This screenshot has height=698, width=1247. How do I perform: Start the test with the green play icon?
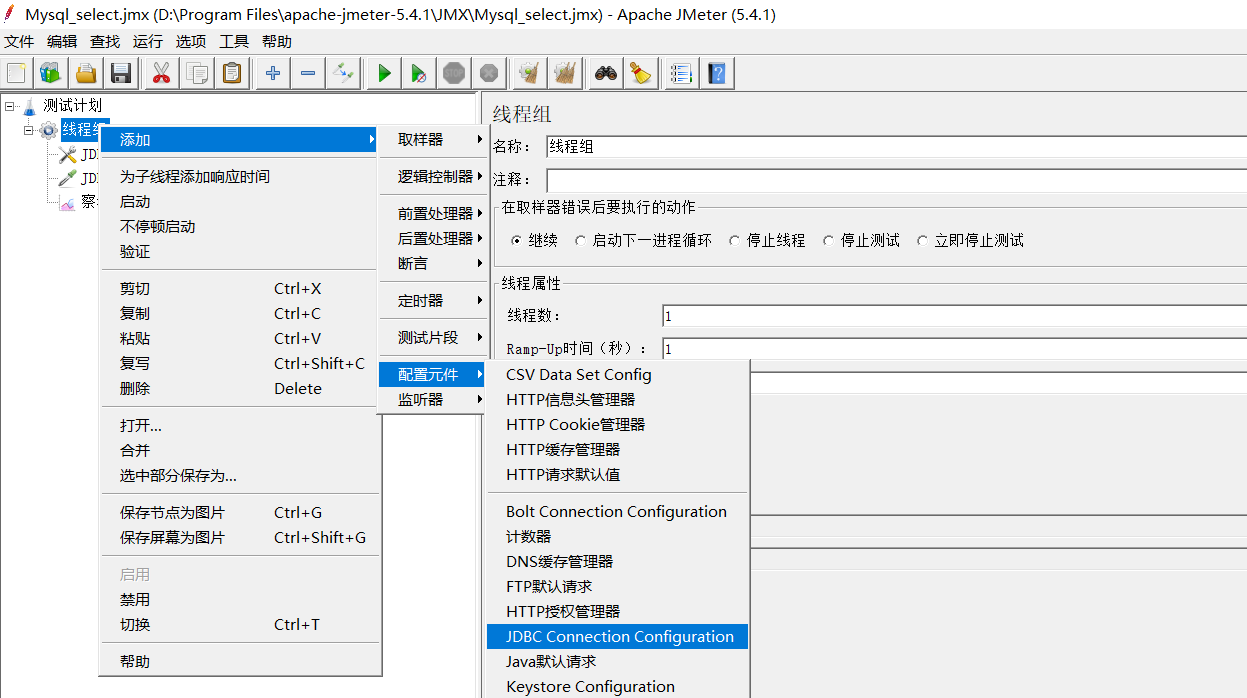coord(383,73)
